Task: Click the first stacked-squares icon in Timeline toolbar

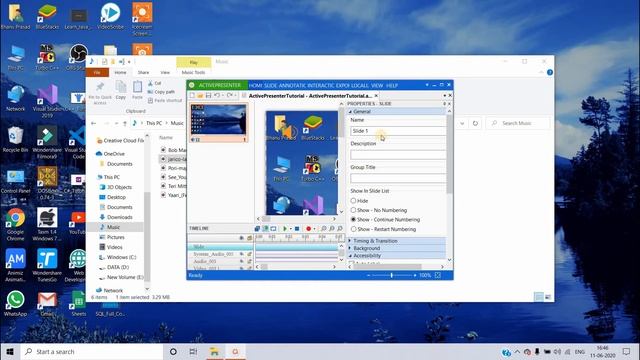Action: (257, 229)
